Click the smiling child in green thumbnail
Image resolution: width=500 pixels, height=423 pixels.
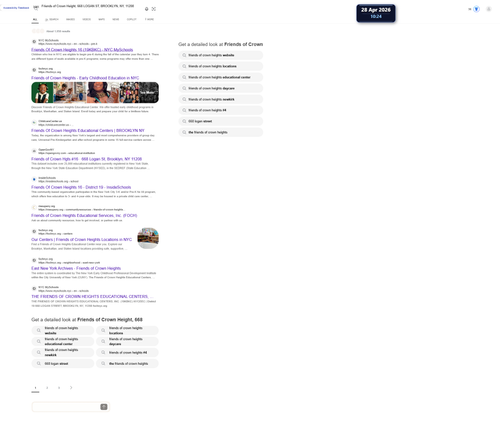pyautogui.click(x=42, y=93)
